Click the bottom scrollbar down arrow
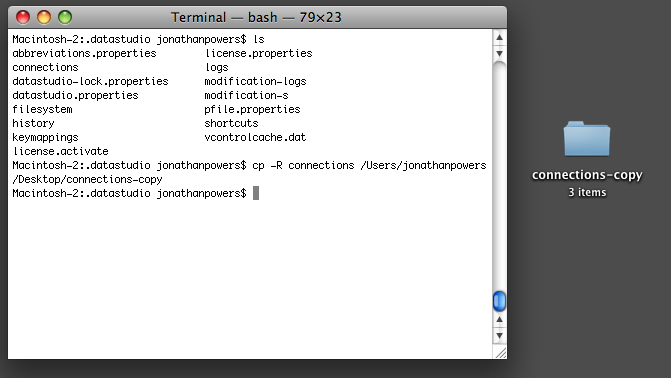The width and height of the screenshot is (671, 378). [499, 336]
